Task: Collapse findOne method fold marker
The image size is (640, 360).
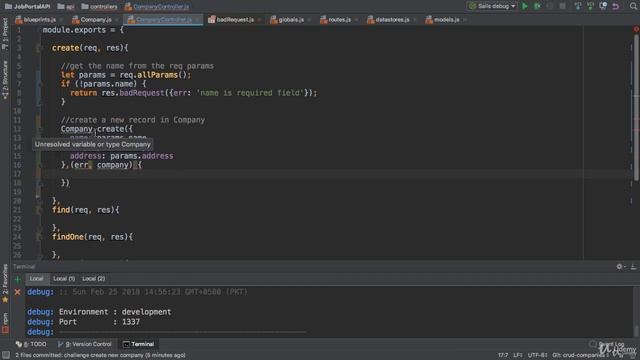Action: (x=39, y=237)
